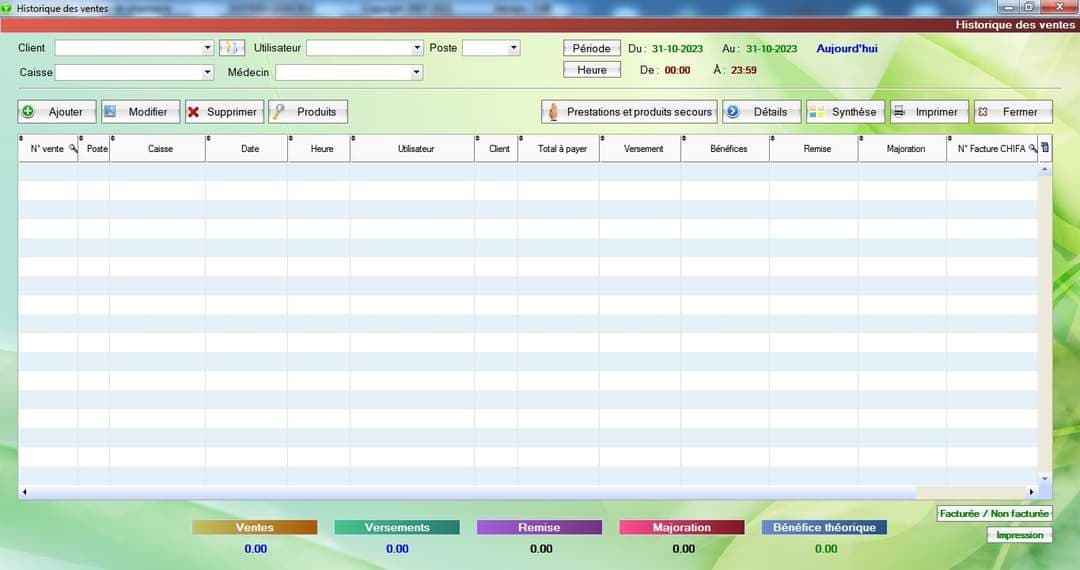The width and height of the screenshot is (1080, 570).
Task: Show sale Détails
Action: [761, 112]
